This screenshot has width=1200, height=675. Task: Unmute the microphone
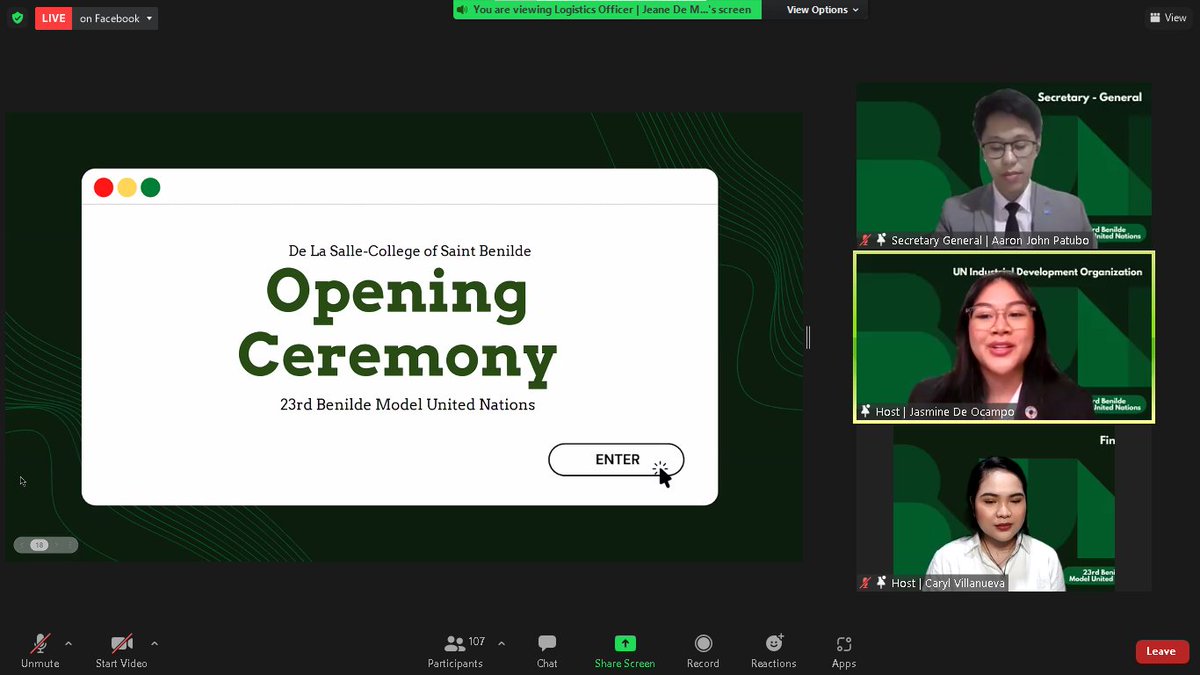40,651
